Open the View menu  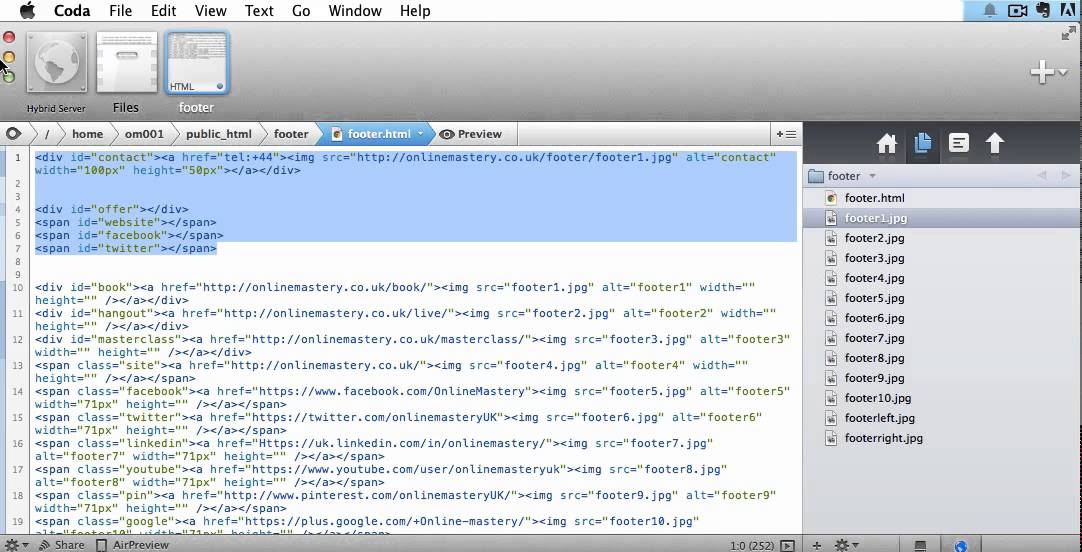point(210,10)
